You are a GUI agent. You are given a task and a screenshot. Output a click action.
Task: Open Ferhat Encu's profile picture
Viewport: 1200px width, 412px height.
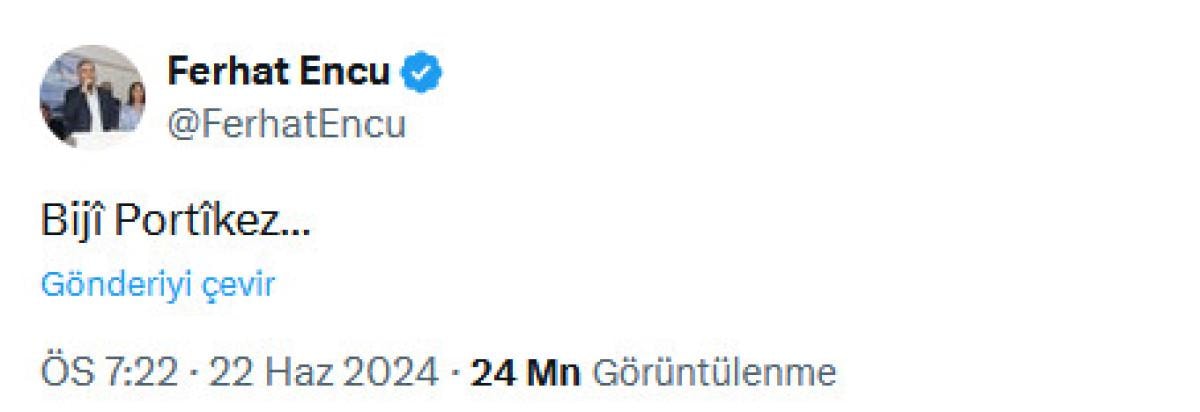coord(94,97)
